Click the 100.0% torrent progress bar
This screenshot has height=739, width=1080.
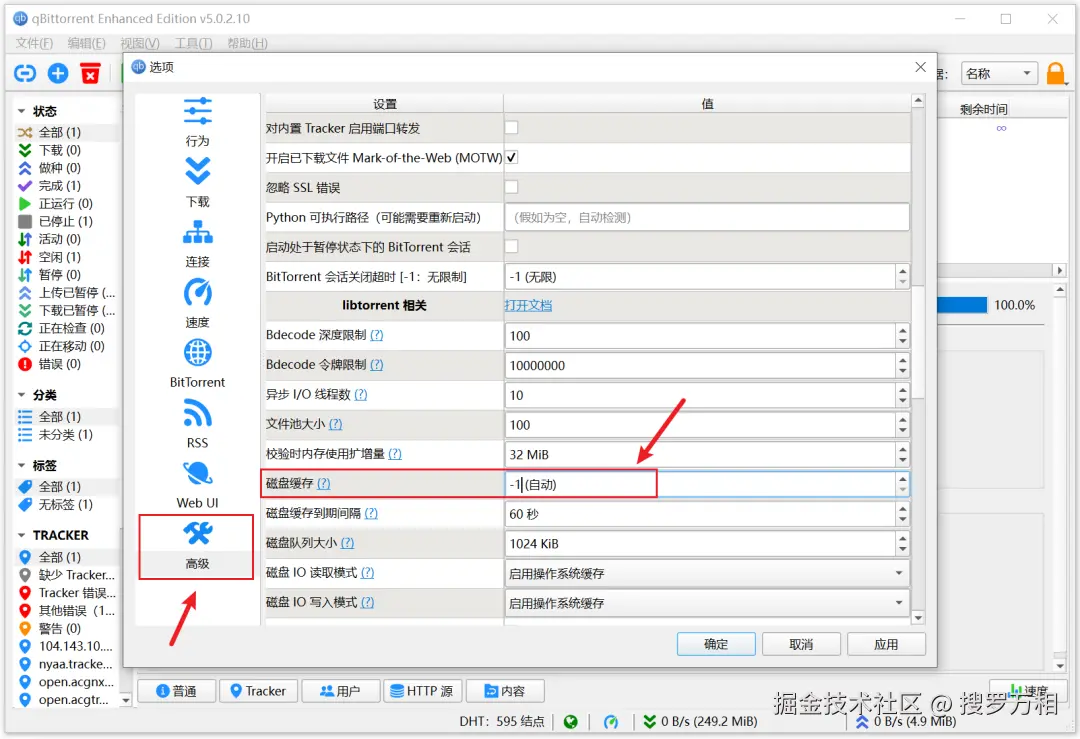[962, 305]
